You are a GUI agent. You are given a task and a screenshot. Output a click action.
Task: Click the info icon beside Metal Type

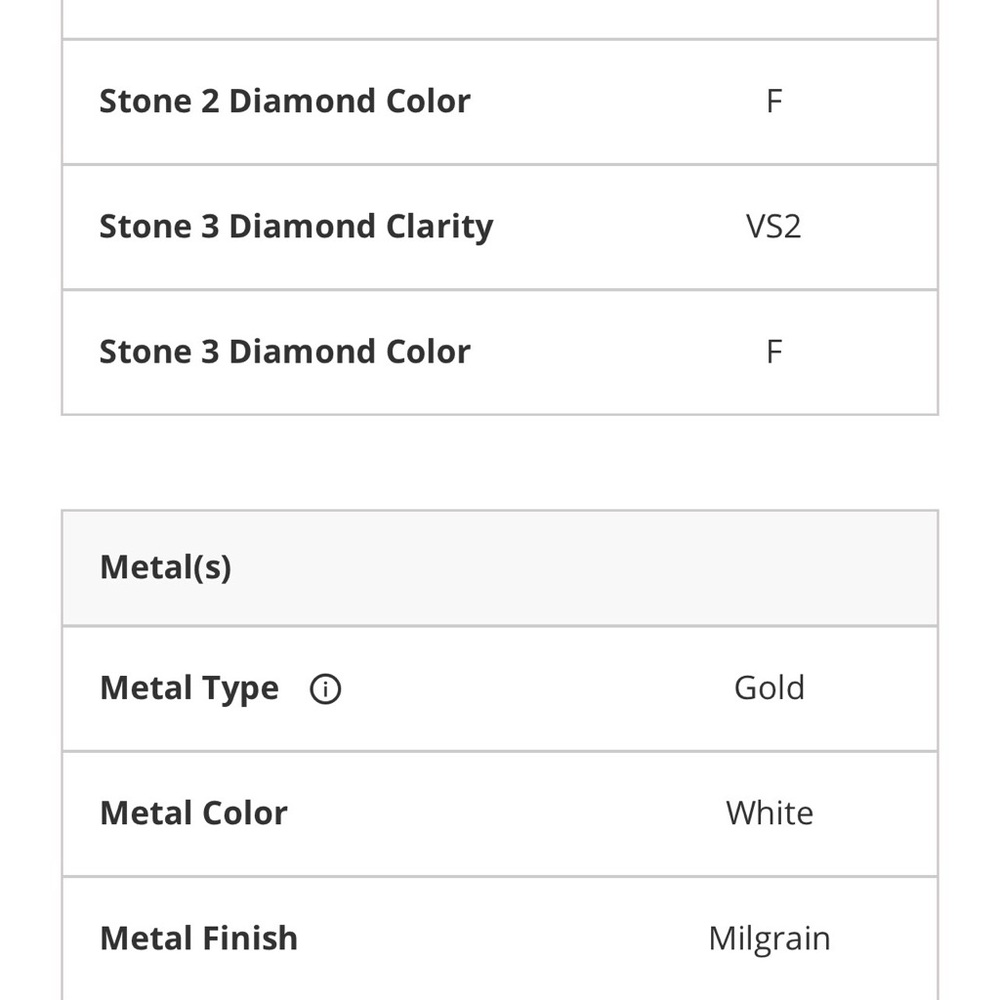[x=325, y=689]
